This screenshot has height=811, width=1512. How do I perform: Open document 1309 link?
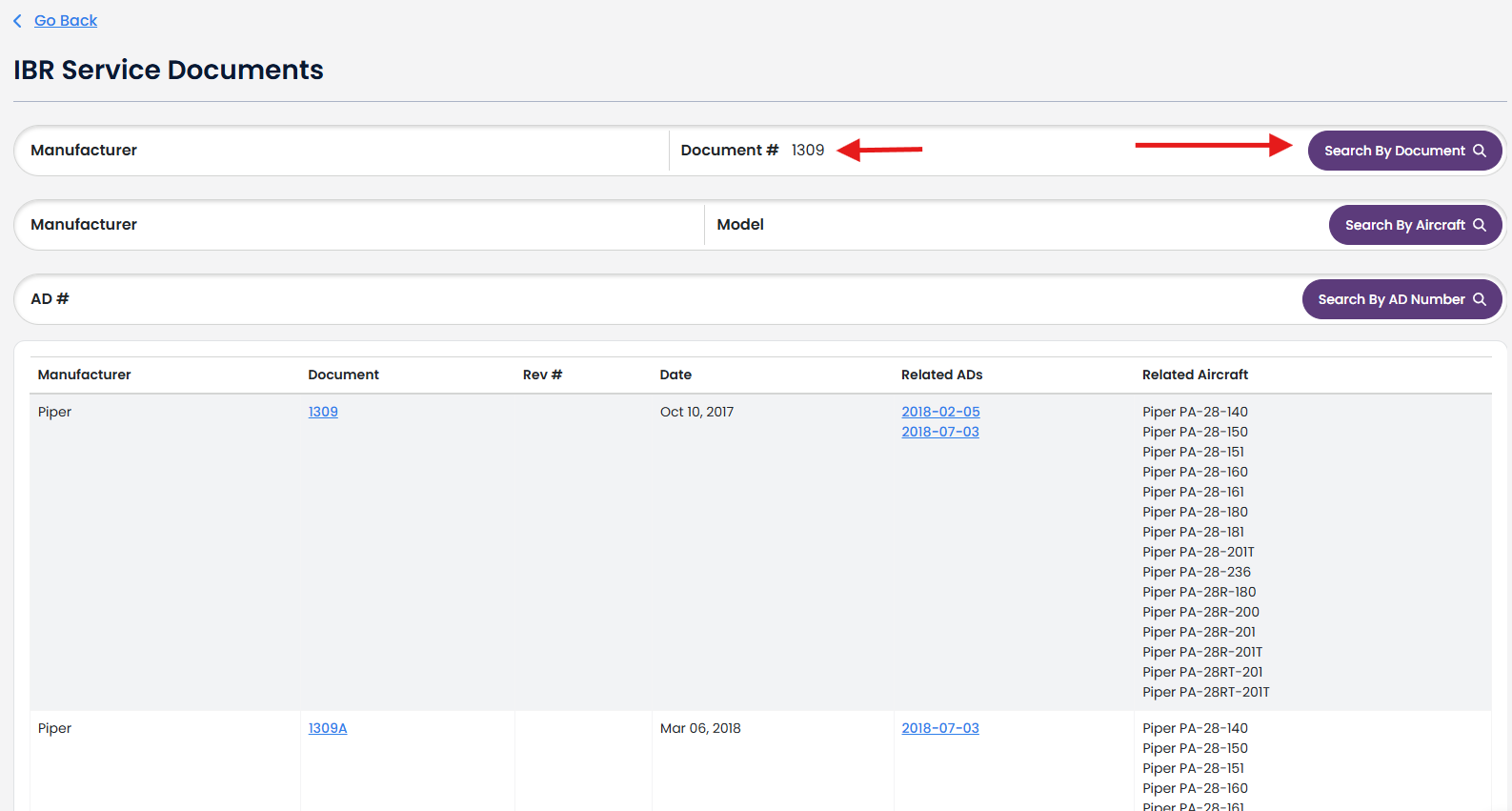pos(323,412)
